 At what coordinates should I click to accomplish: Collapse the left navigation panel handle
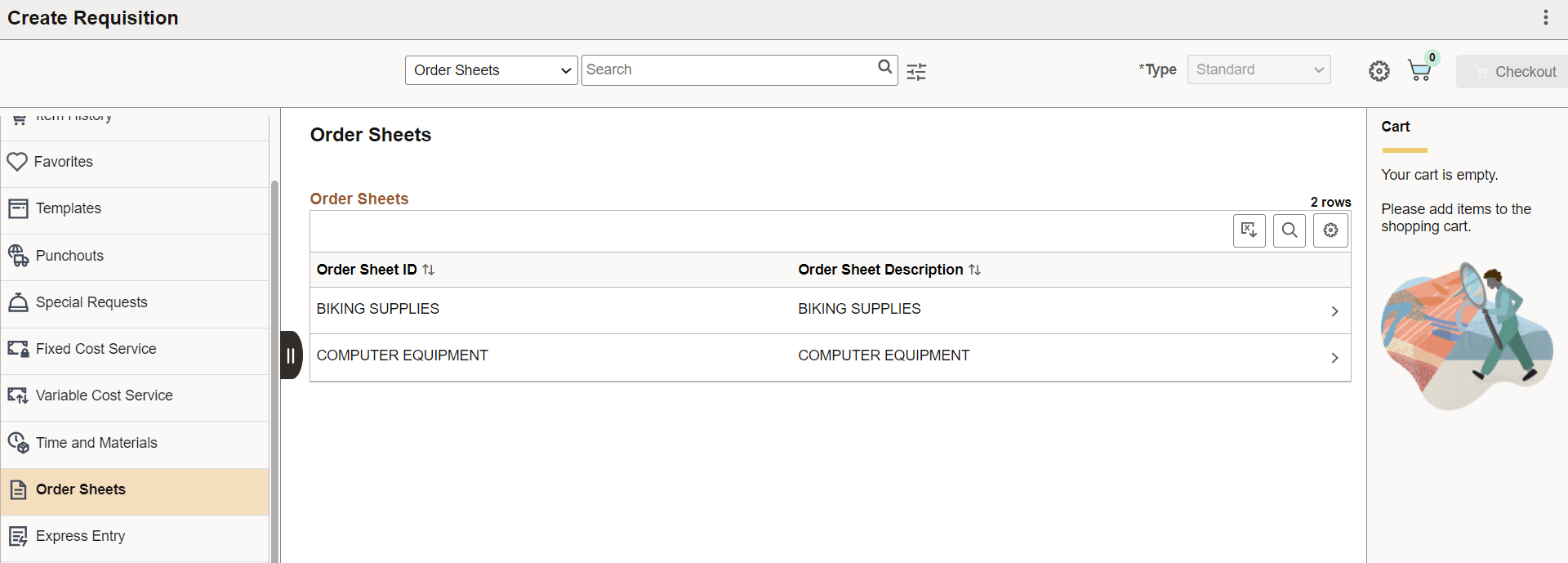point(291,355)
